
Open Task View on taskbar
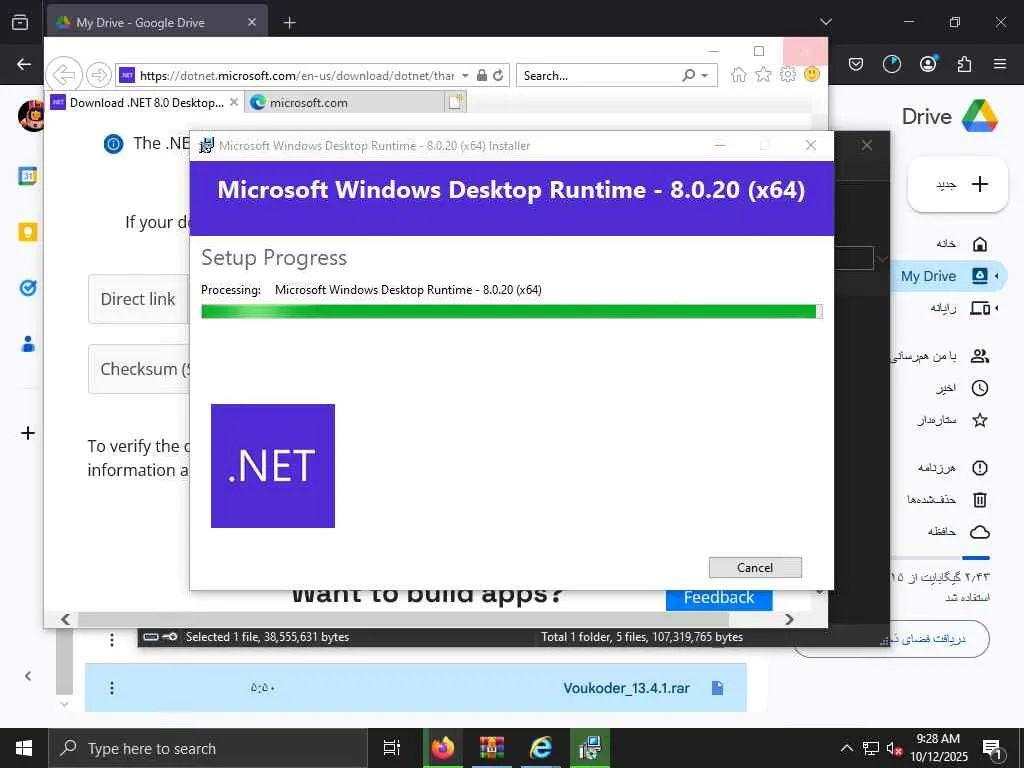(392, 748)
